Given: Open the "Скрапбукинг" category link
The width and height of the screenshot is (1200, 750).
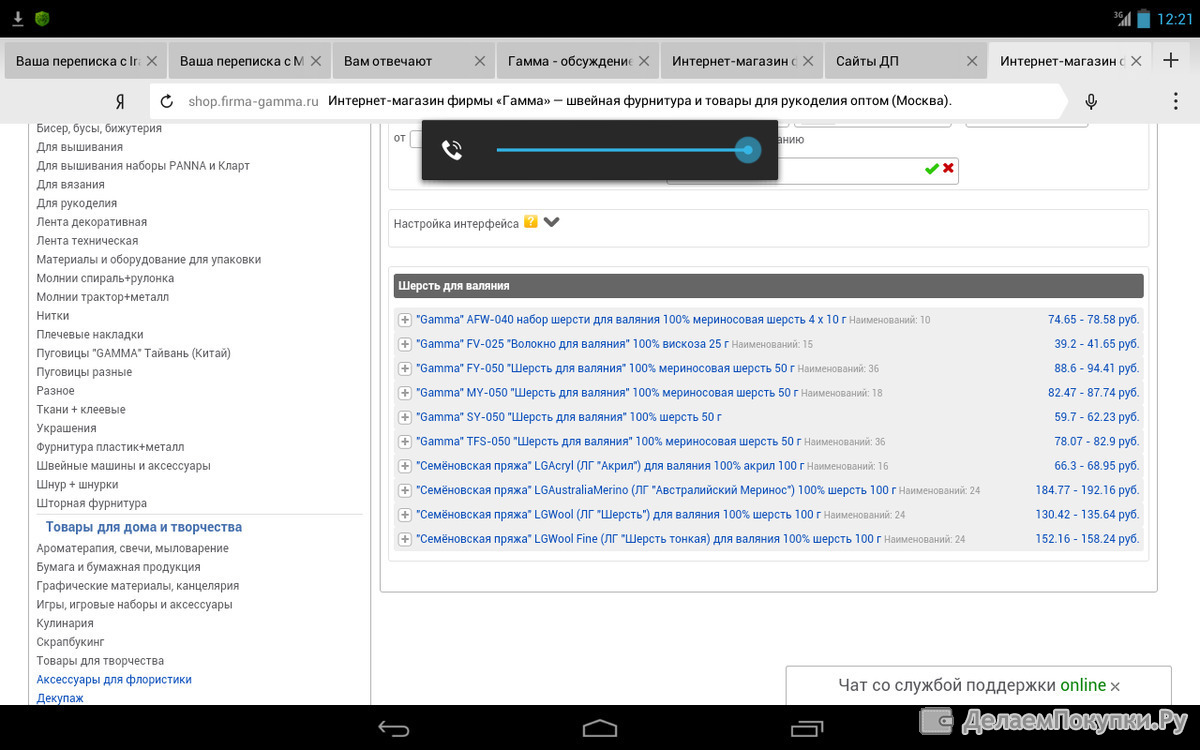Looking at the screenshot, I should [x=70, y=642].
